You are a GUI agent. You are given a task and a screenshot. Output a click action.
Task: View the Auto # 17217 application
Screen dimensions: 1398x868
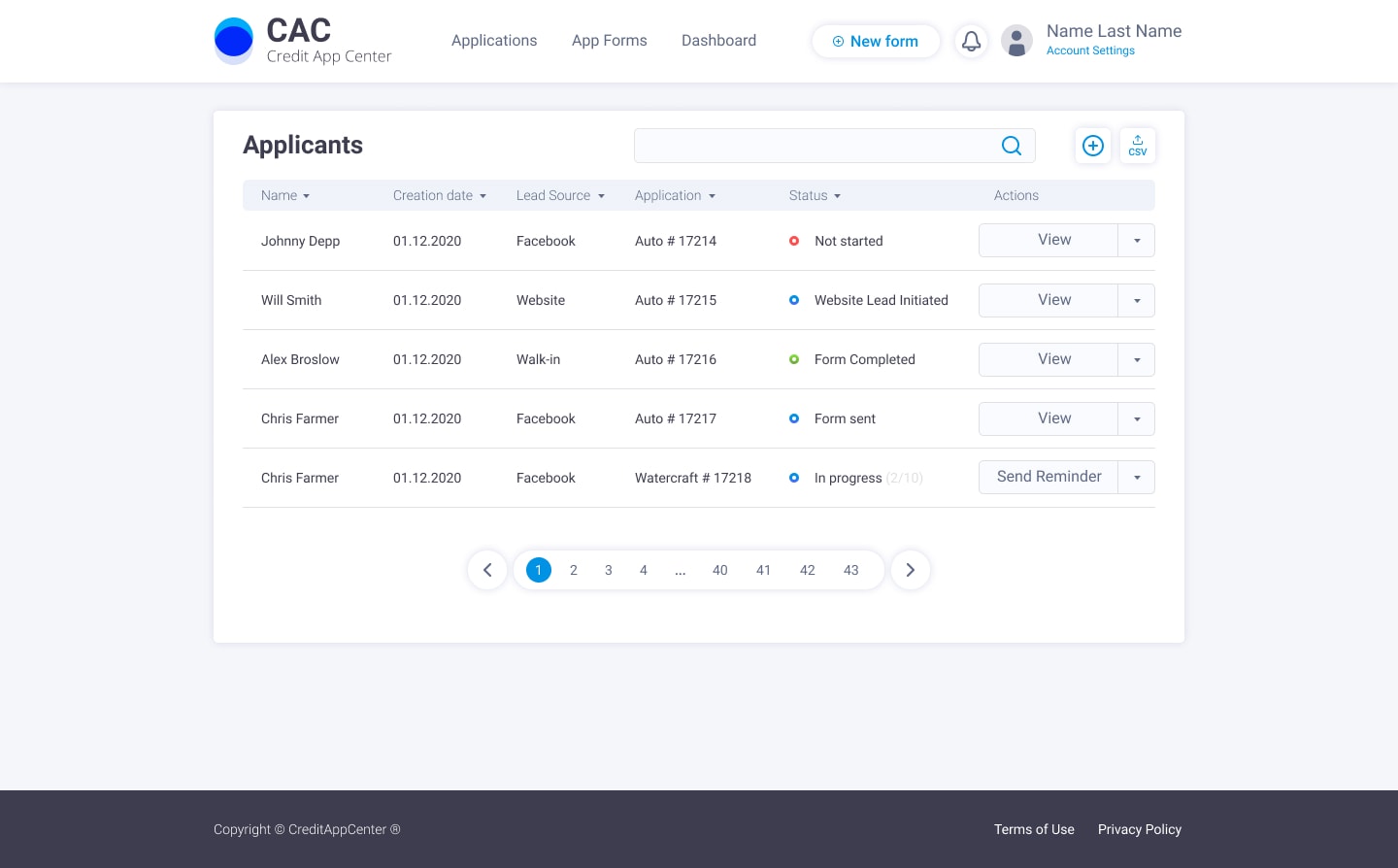click(1048, 418)
